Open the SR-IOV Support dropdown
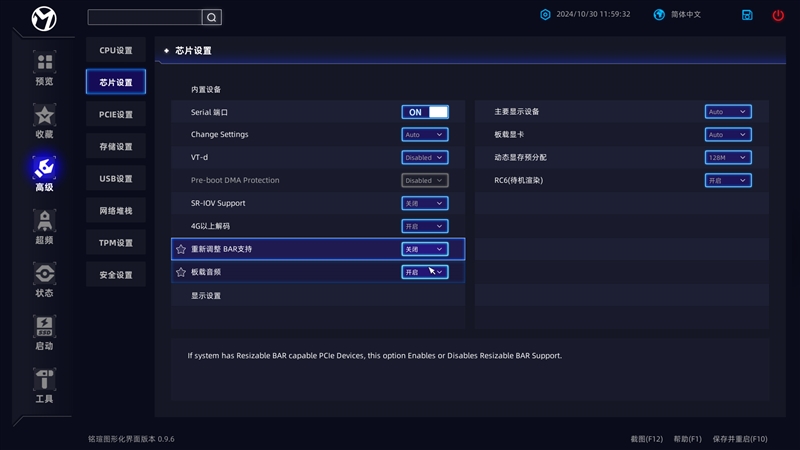 click(x=425, y=203)
